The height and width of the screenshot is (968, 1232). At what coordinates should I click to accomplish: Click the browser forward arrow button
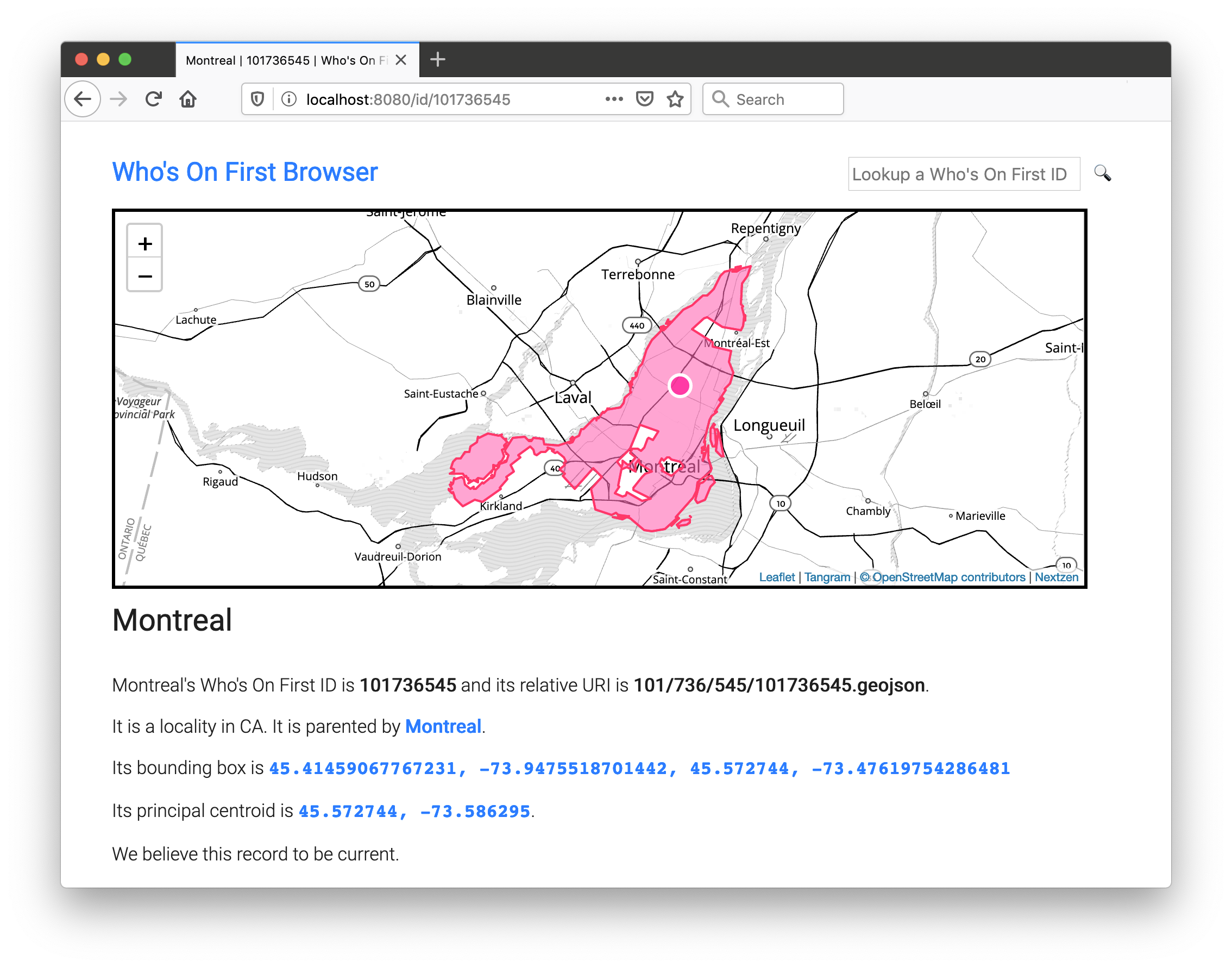pos(118,99)
